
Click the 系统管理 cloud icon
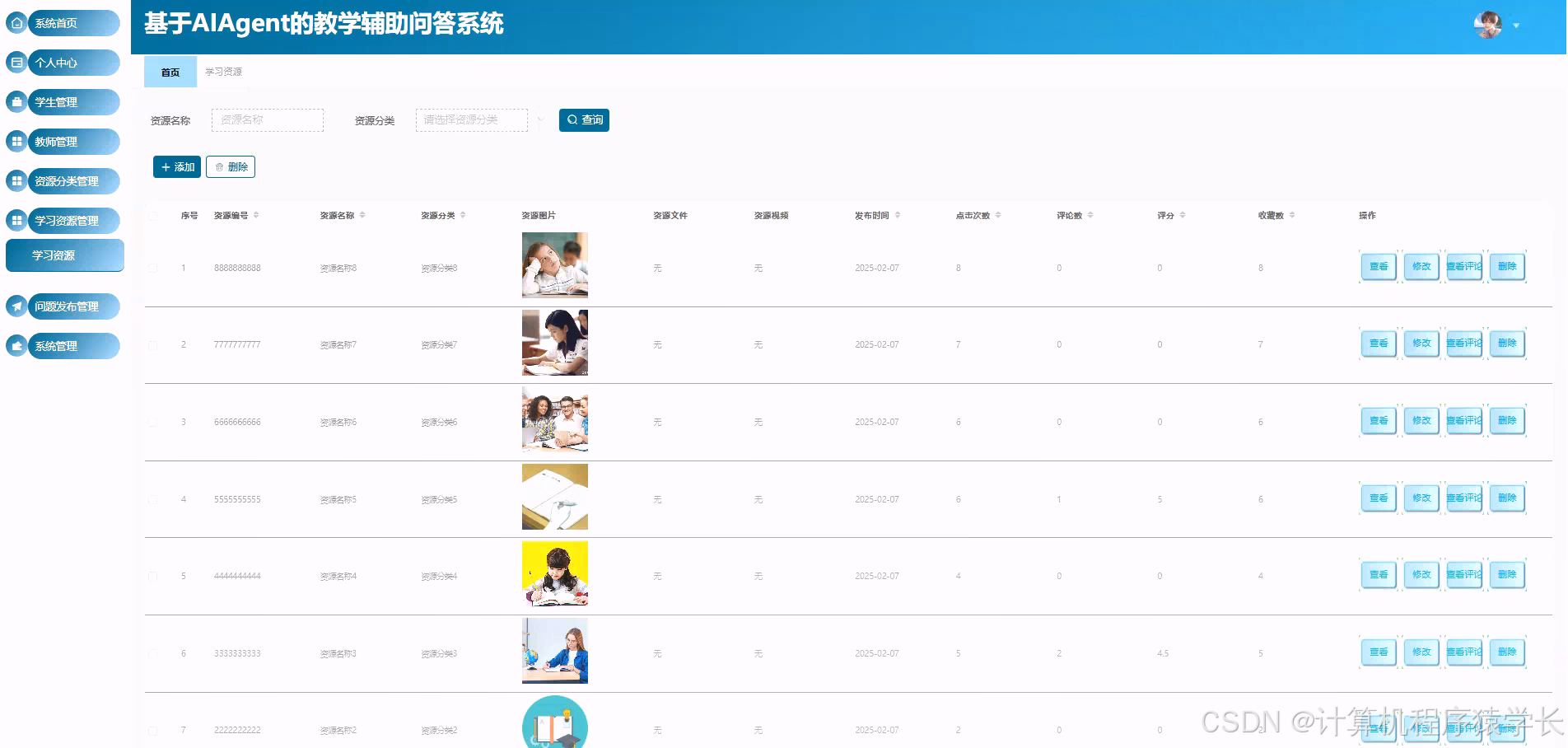(x=16, y=345)
